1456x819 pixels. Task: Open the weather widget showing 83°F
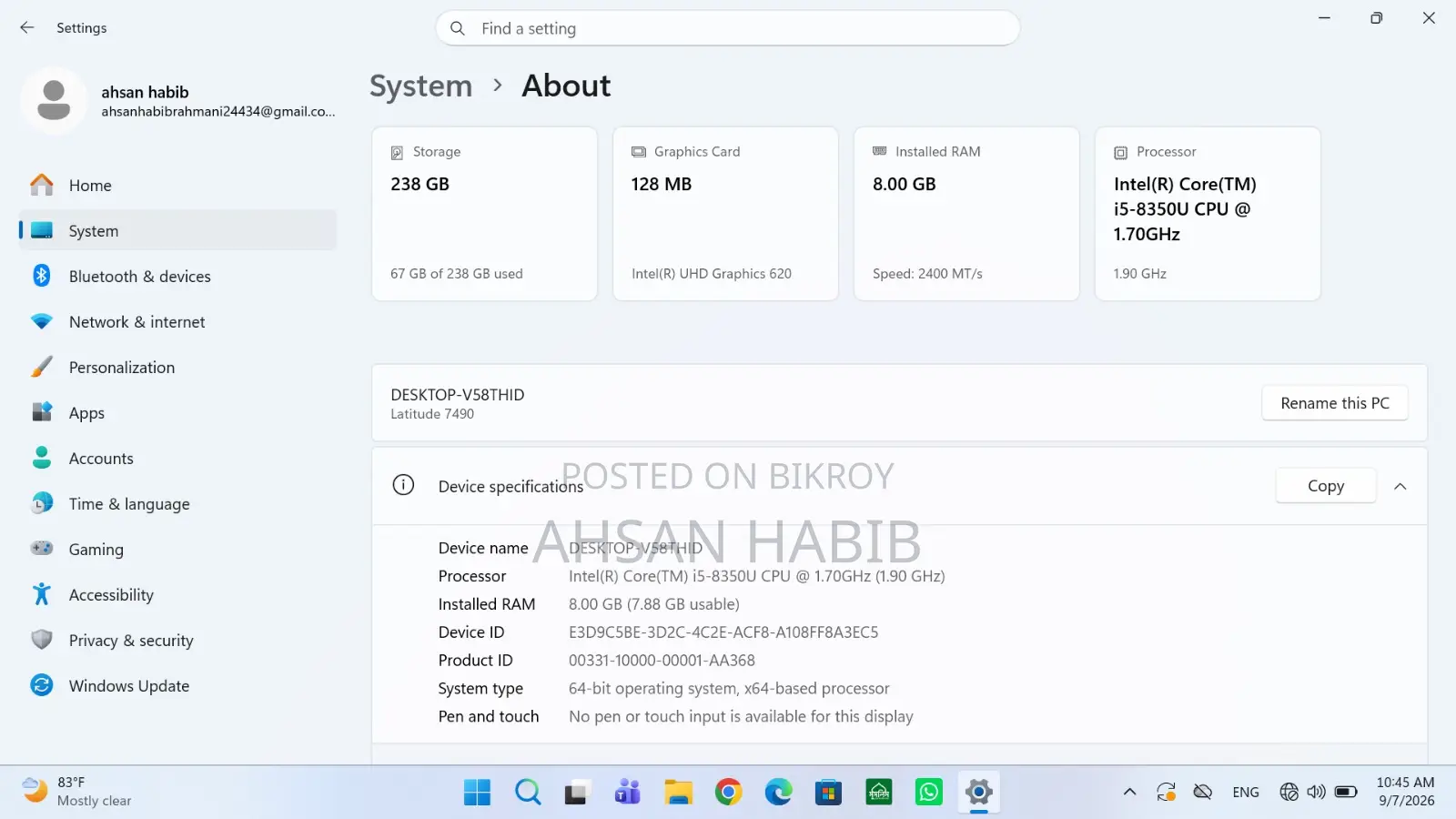click(x=78, y=792)
